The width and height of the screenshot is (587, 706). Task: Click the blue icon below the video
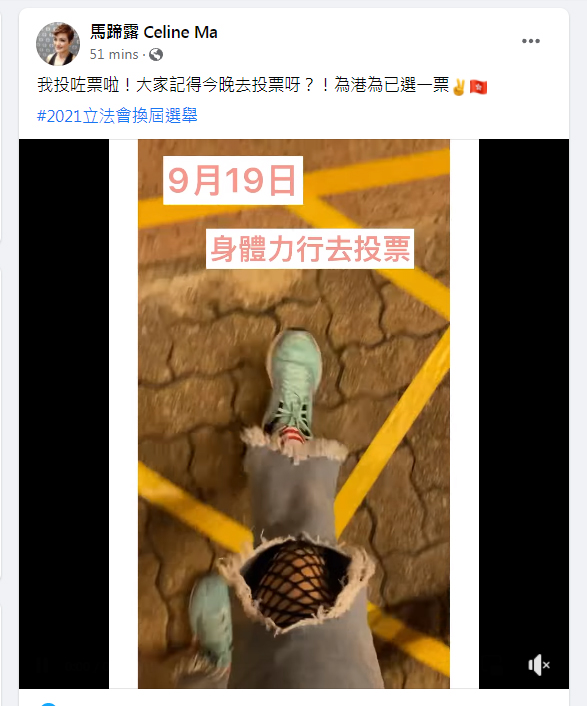(x=48, y=704)
